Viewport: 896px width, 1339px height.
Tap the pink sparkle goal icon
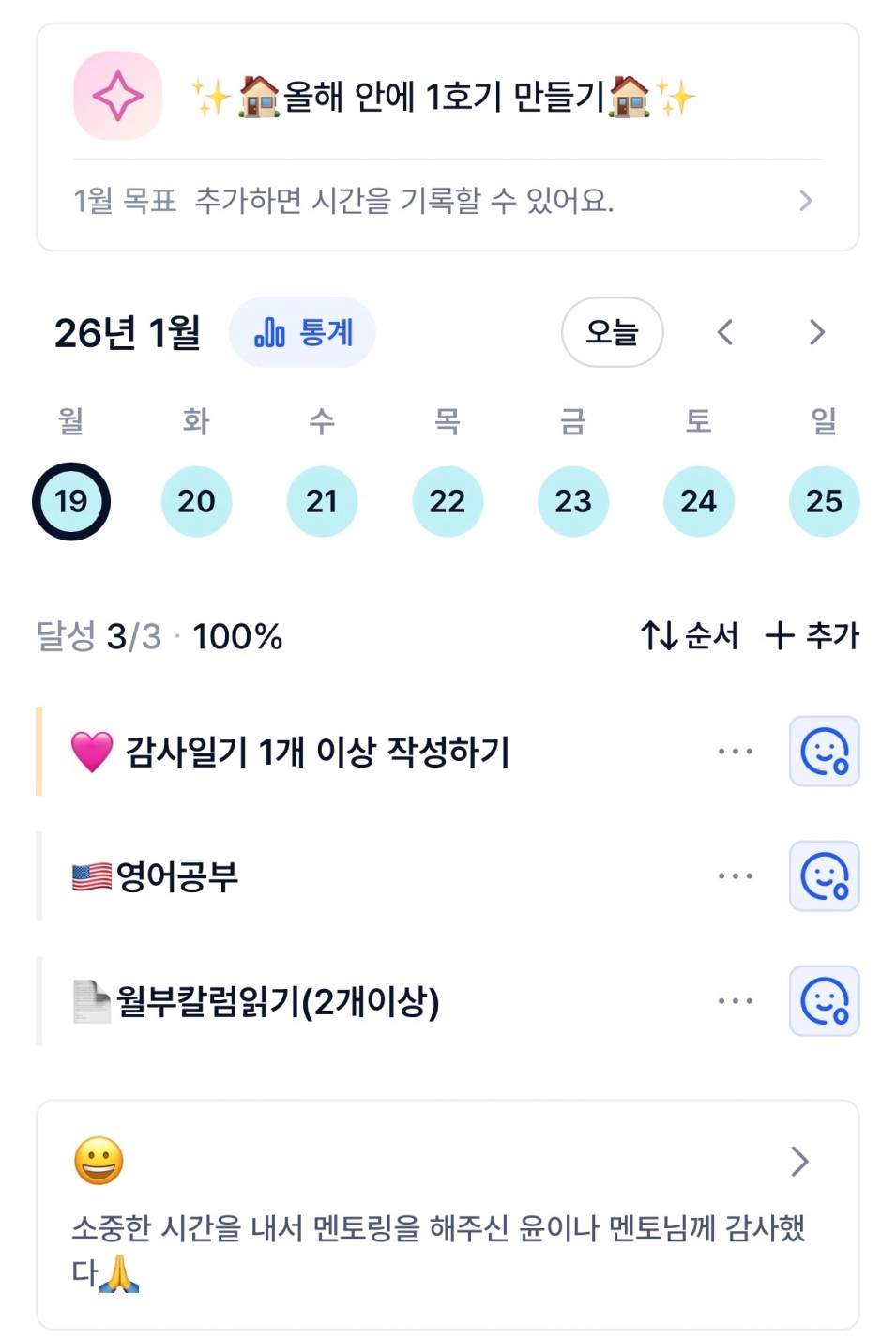click(117, 96)
